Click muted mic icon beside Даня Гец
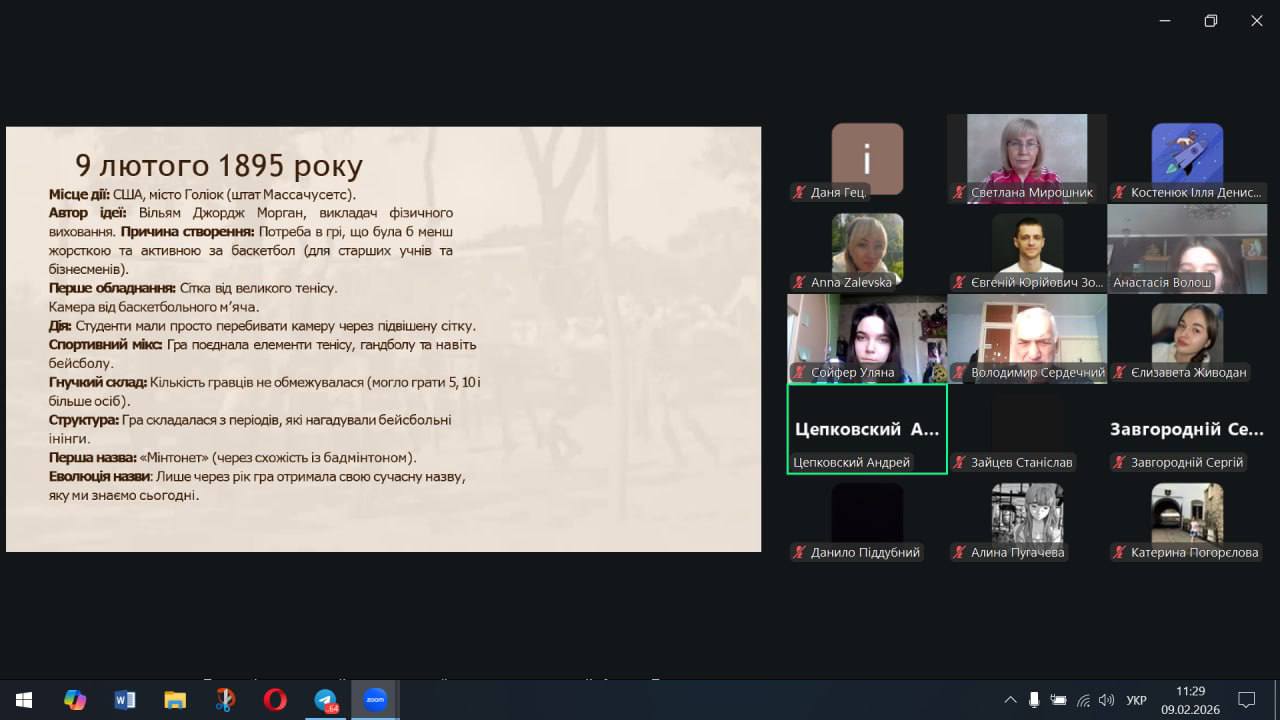This screenshot has width=1280, height=720. click(x=799, y=192)
